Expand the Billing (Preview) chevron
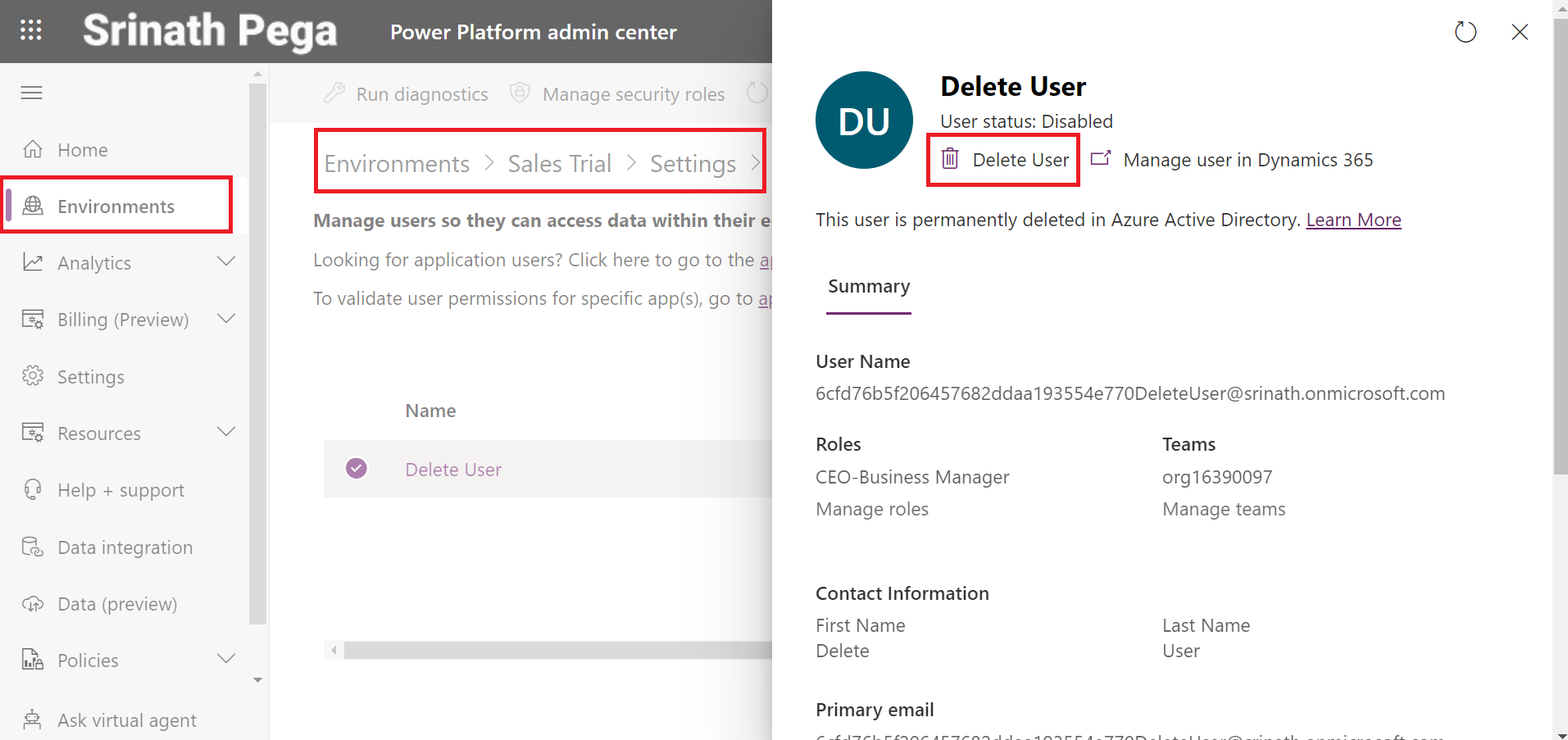 coord(226,318)
